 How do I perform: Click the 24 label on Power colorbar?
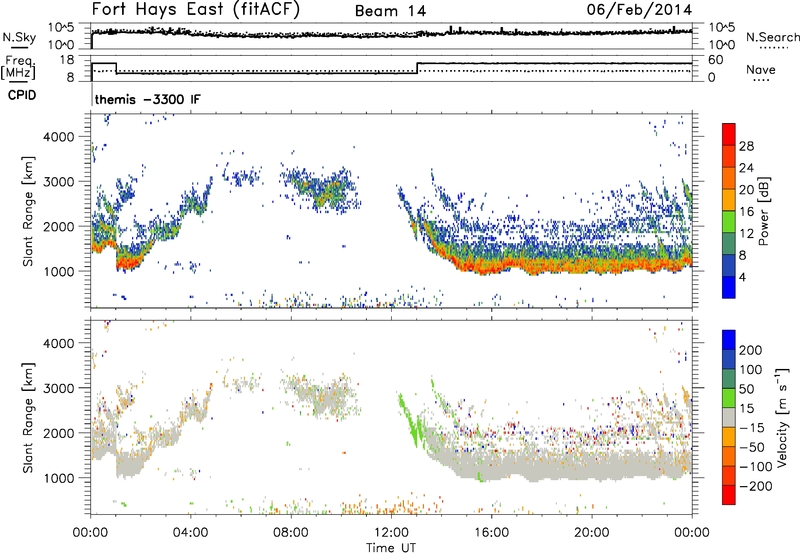tap(746, 168)
